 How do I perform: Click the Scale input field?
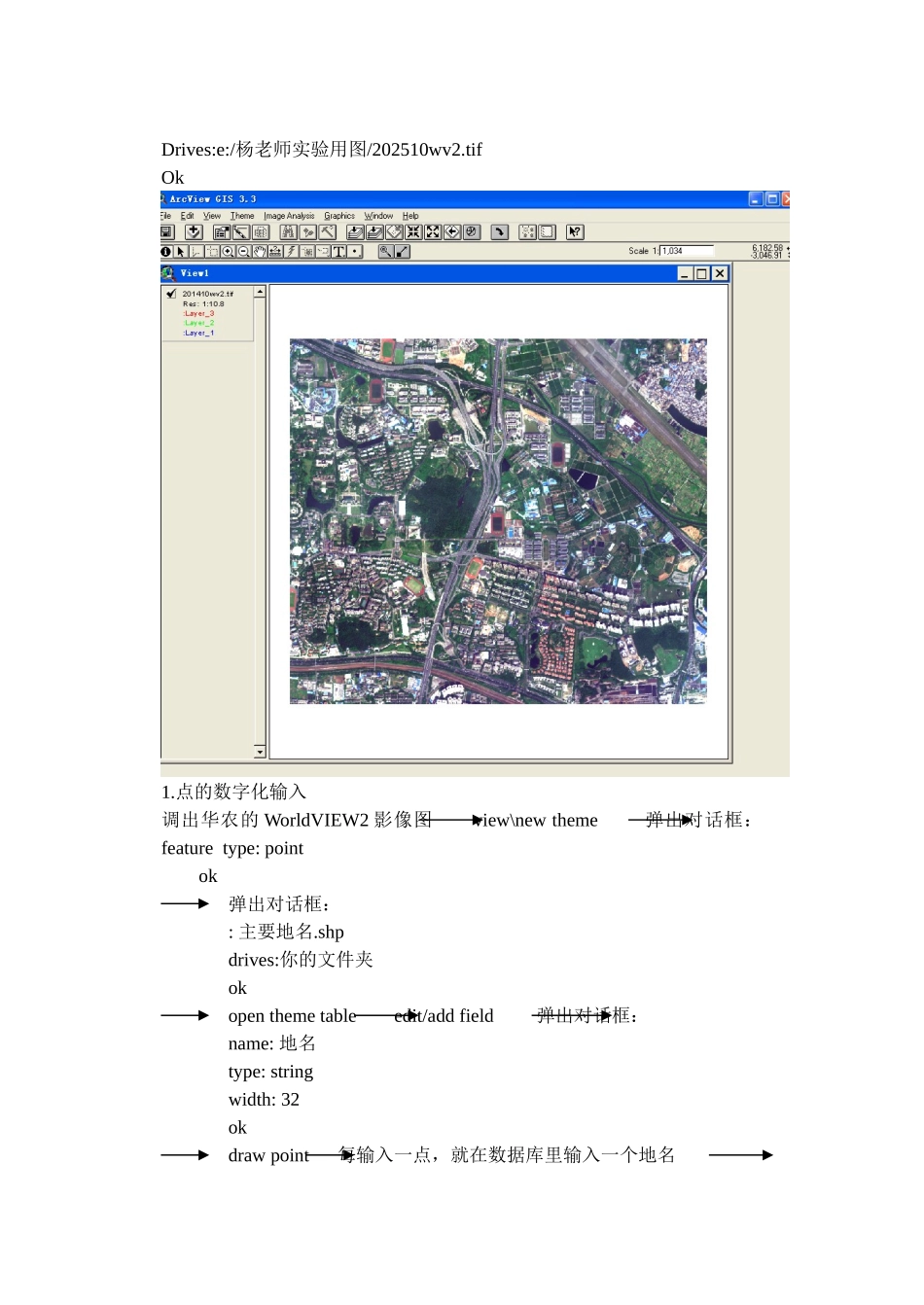pos(687,251)
